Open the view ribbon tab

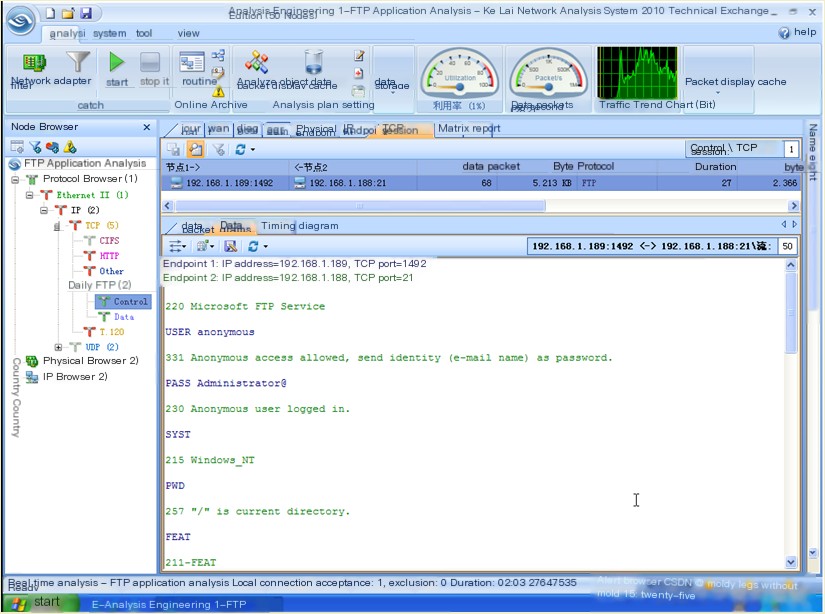coord(188,34)
